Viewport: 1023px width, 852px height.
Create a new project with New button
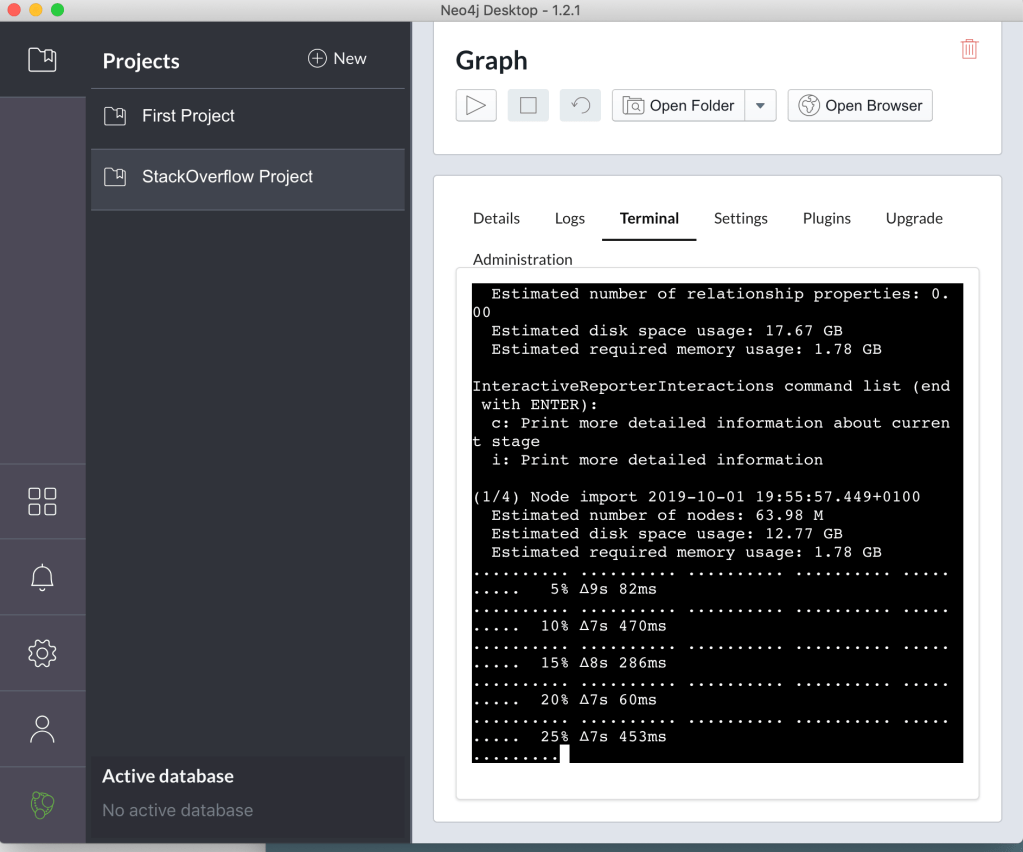coord(337,59)
